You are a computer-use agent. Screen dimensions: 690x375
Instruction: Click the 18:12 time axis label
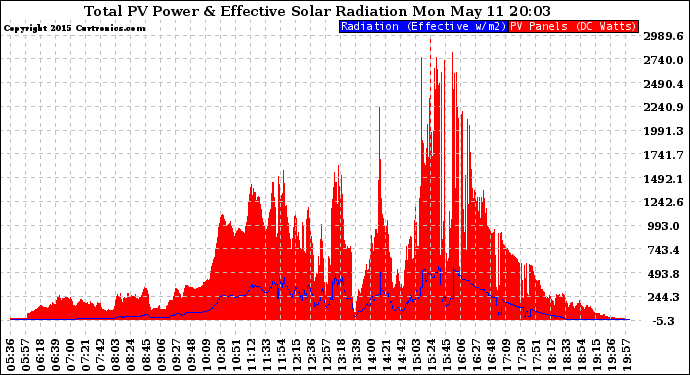coord(551,354)
